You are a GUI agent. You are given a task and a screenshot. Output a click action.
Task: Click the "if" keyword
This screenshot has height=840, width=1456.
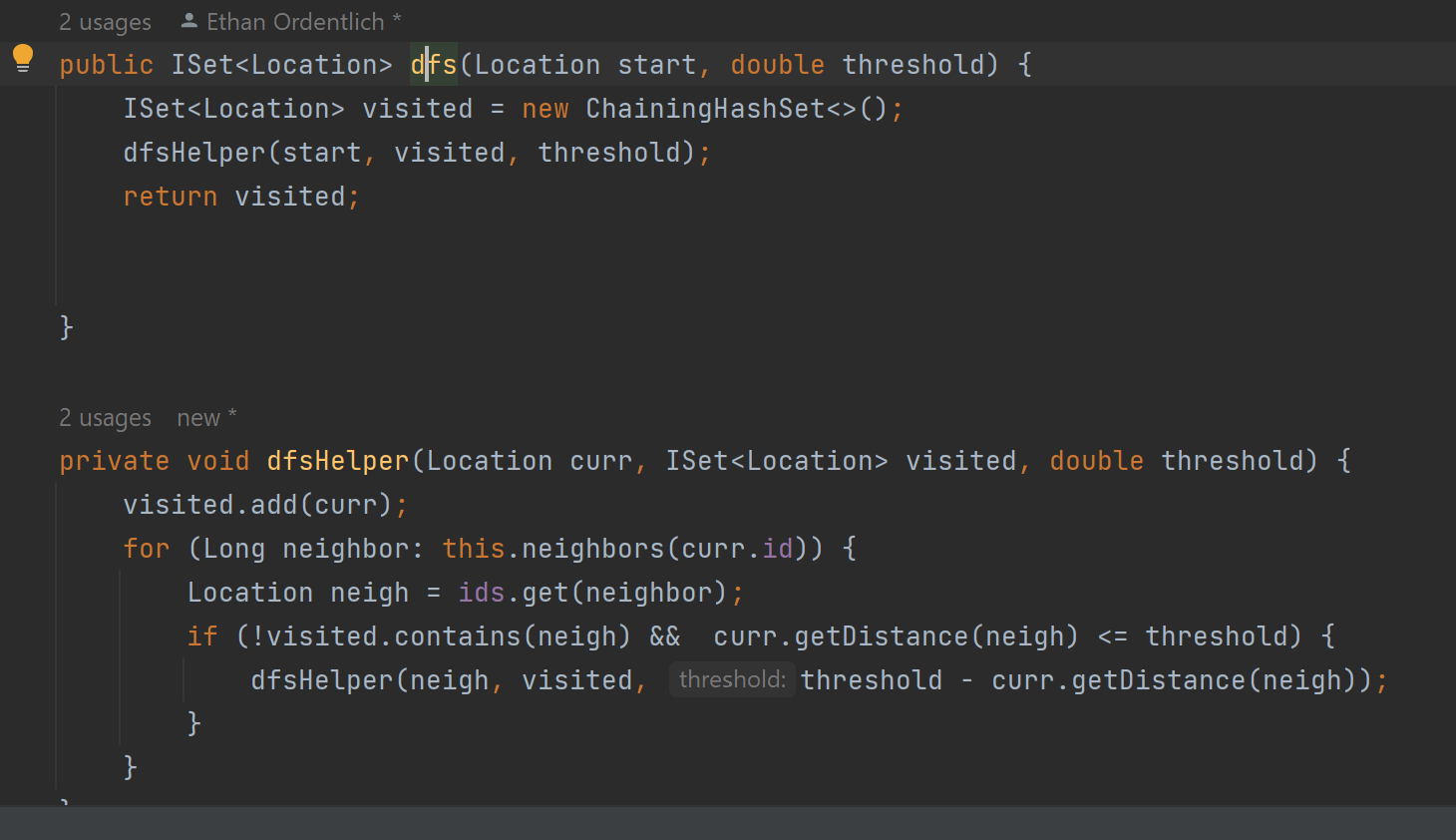click(x=202, y=636)
